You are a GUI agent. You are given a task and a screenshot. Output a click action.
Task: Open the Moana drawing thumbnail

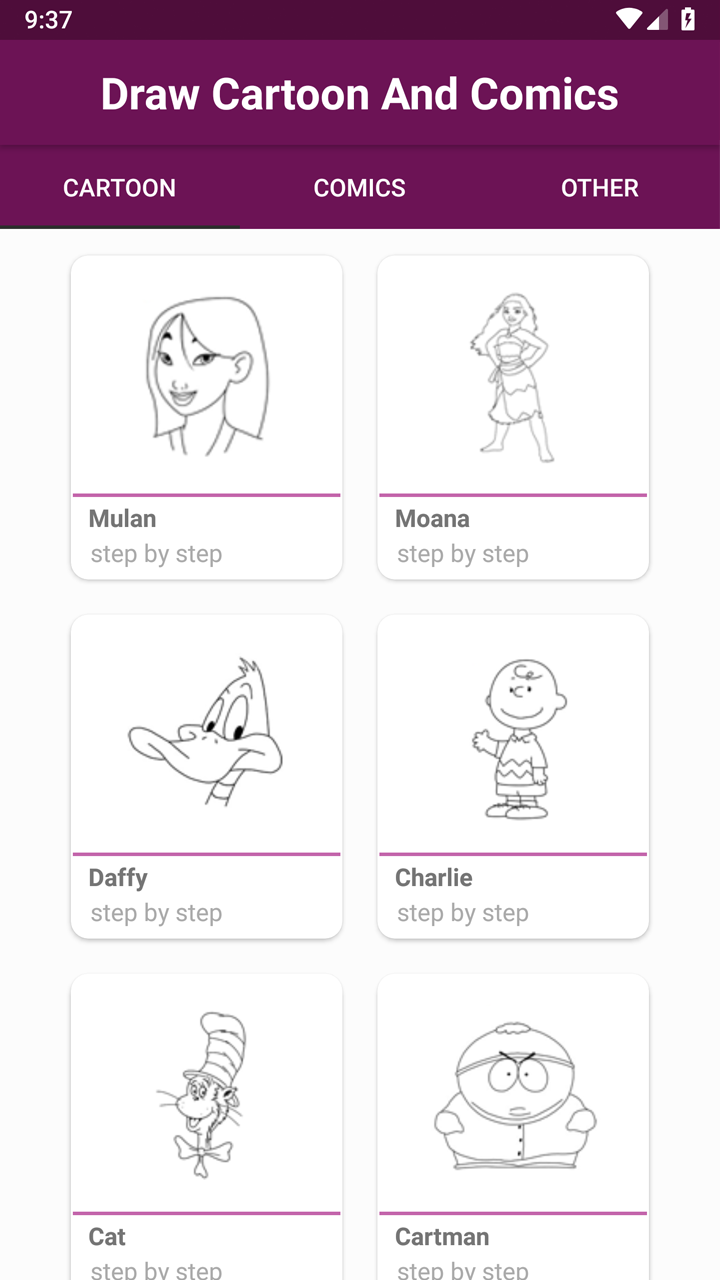(x=513, y=375)
